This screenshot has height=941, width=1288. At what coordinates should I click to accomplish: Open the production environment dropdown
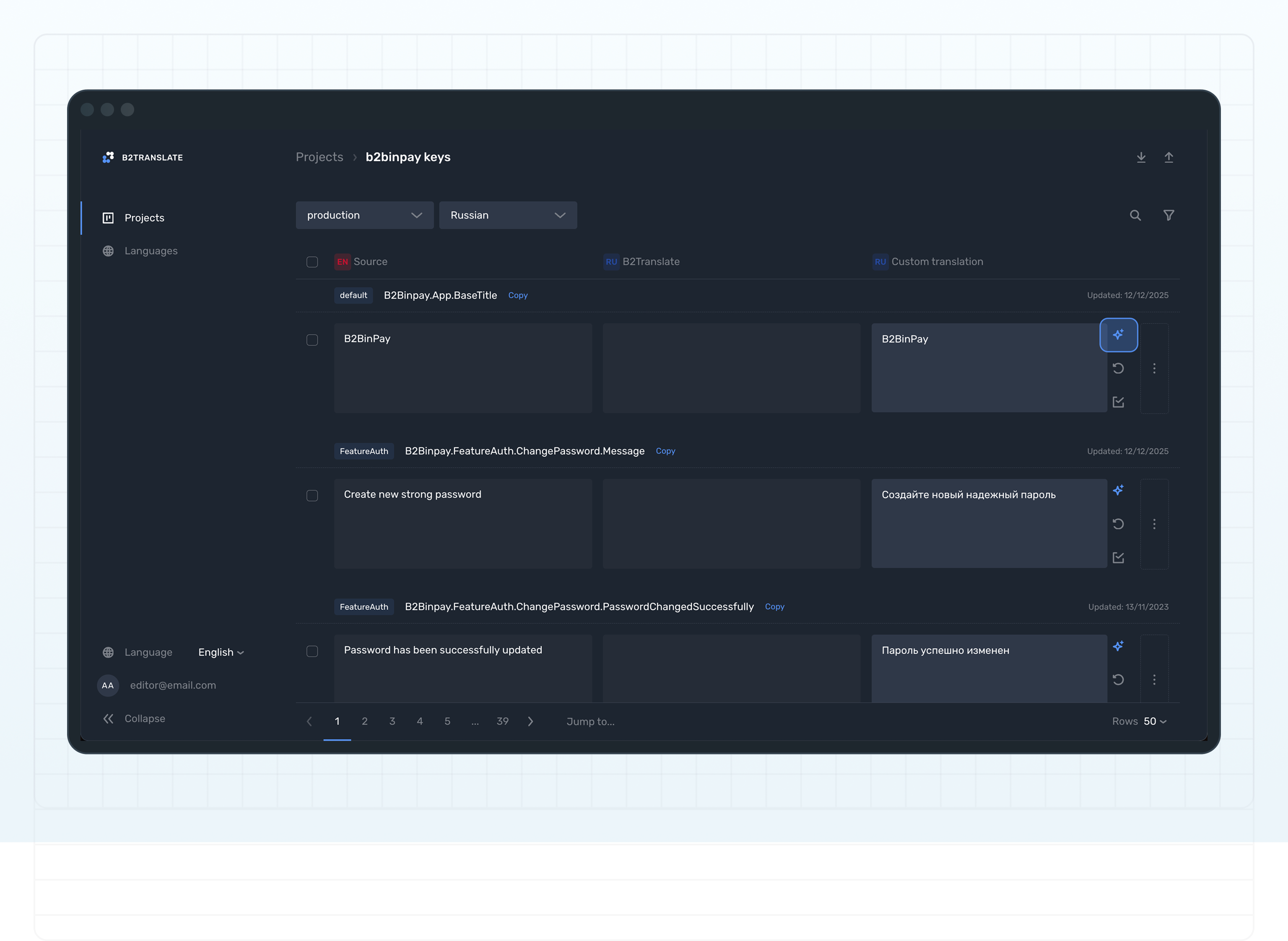364,215
